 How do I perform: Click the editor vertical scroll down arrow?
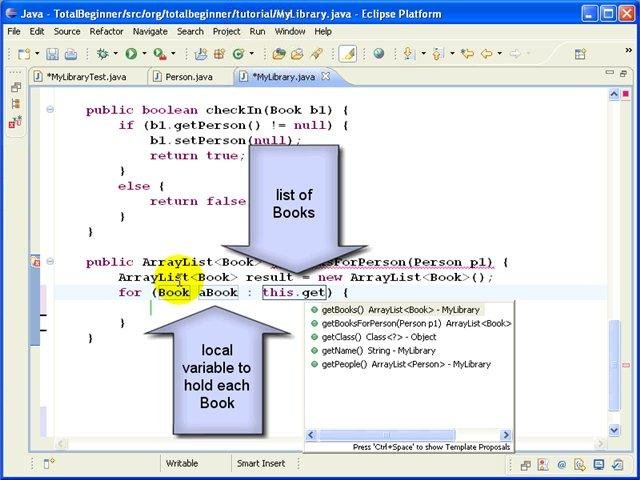[614, 430]
